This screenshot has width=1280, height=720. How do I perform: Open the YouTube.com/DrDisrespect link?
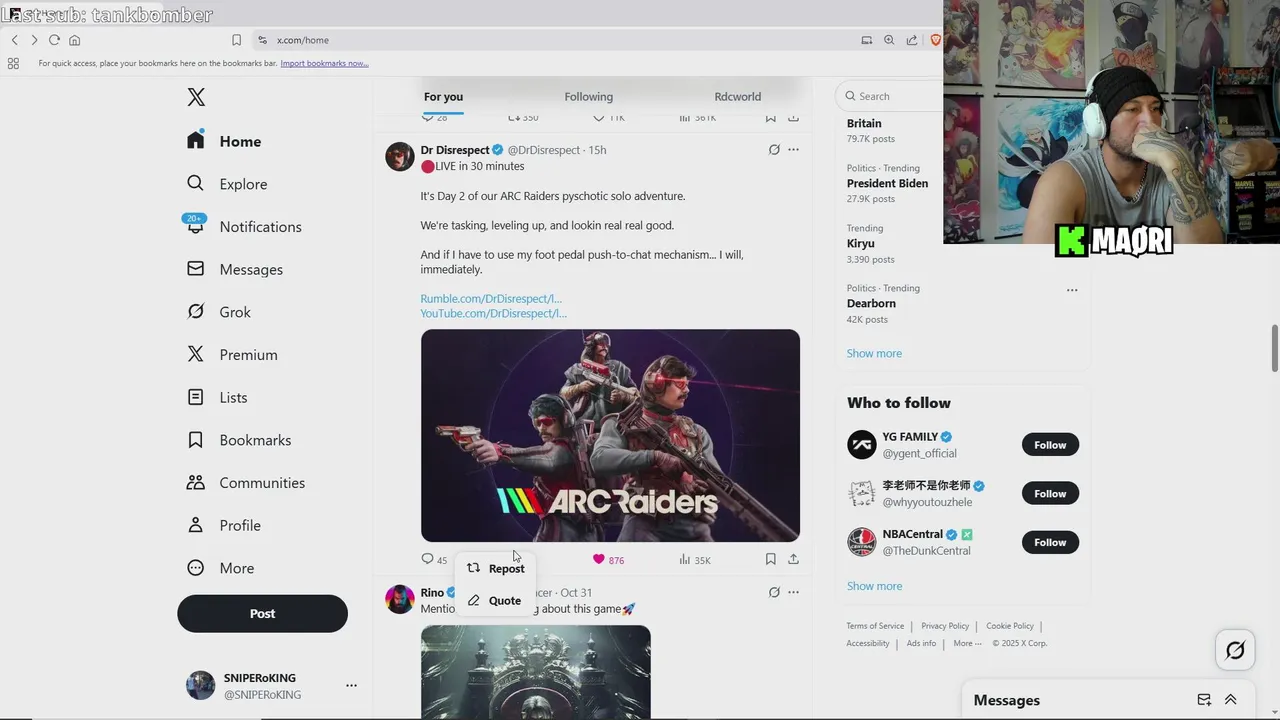(493, 314)
